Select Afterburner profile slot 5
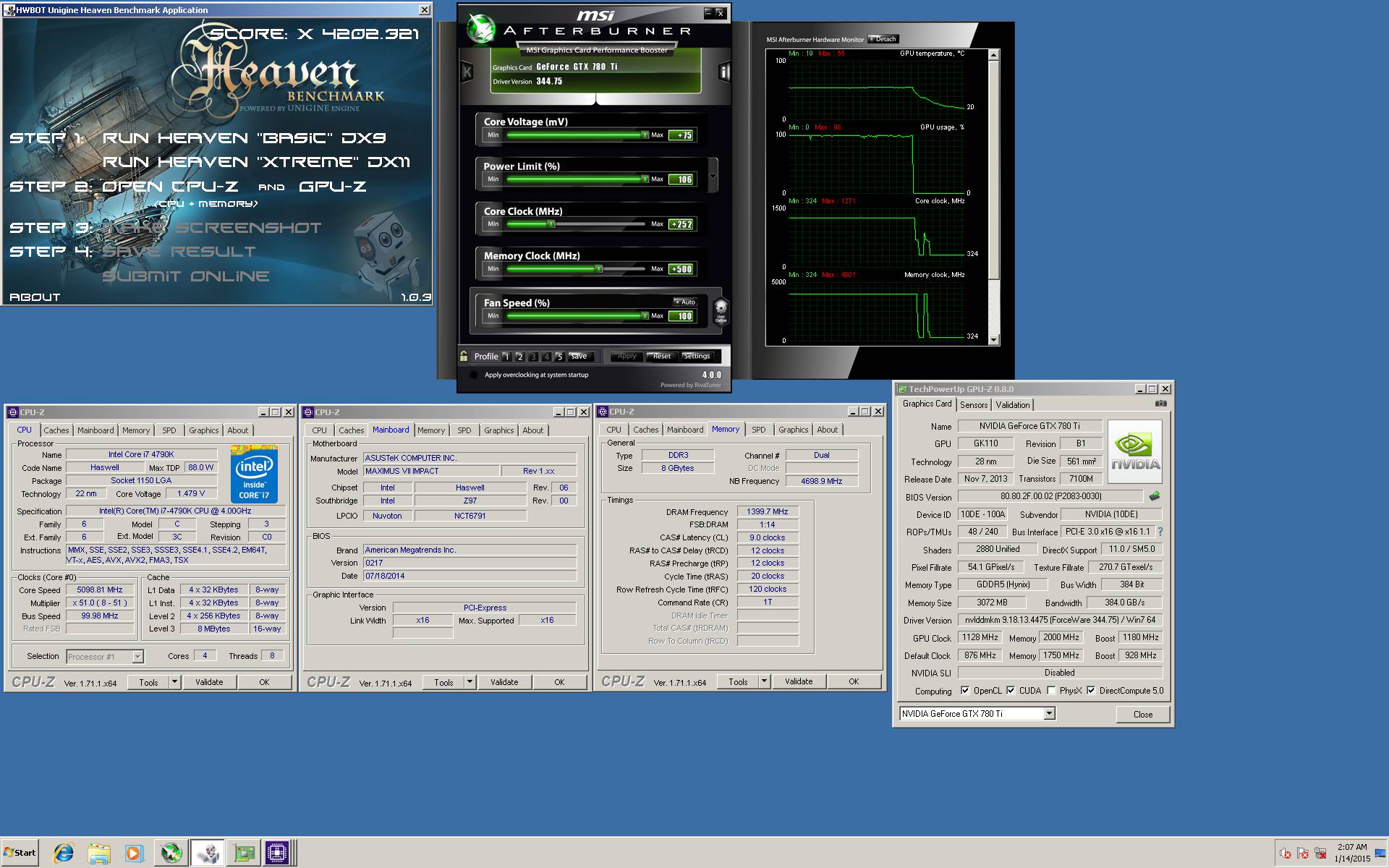Screen dimensions: 1389x868 click(559, 357)
